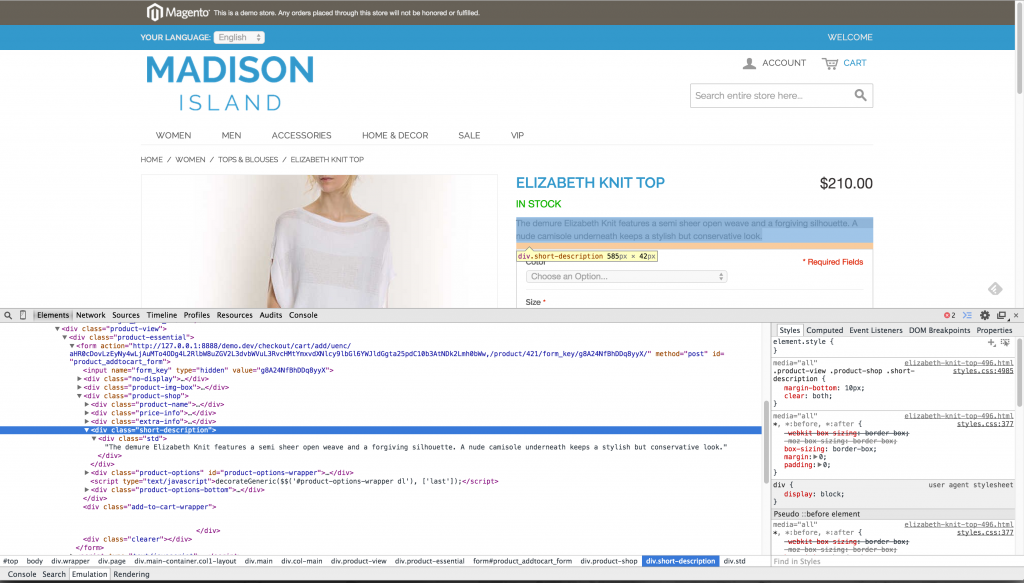1024x583 pixels.
Task: Open the Men menu item
Action: [x=231, y=136]
